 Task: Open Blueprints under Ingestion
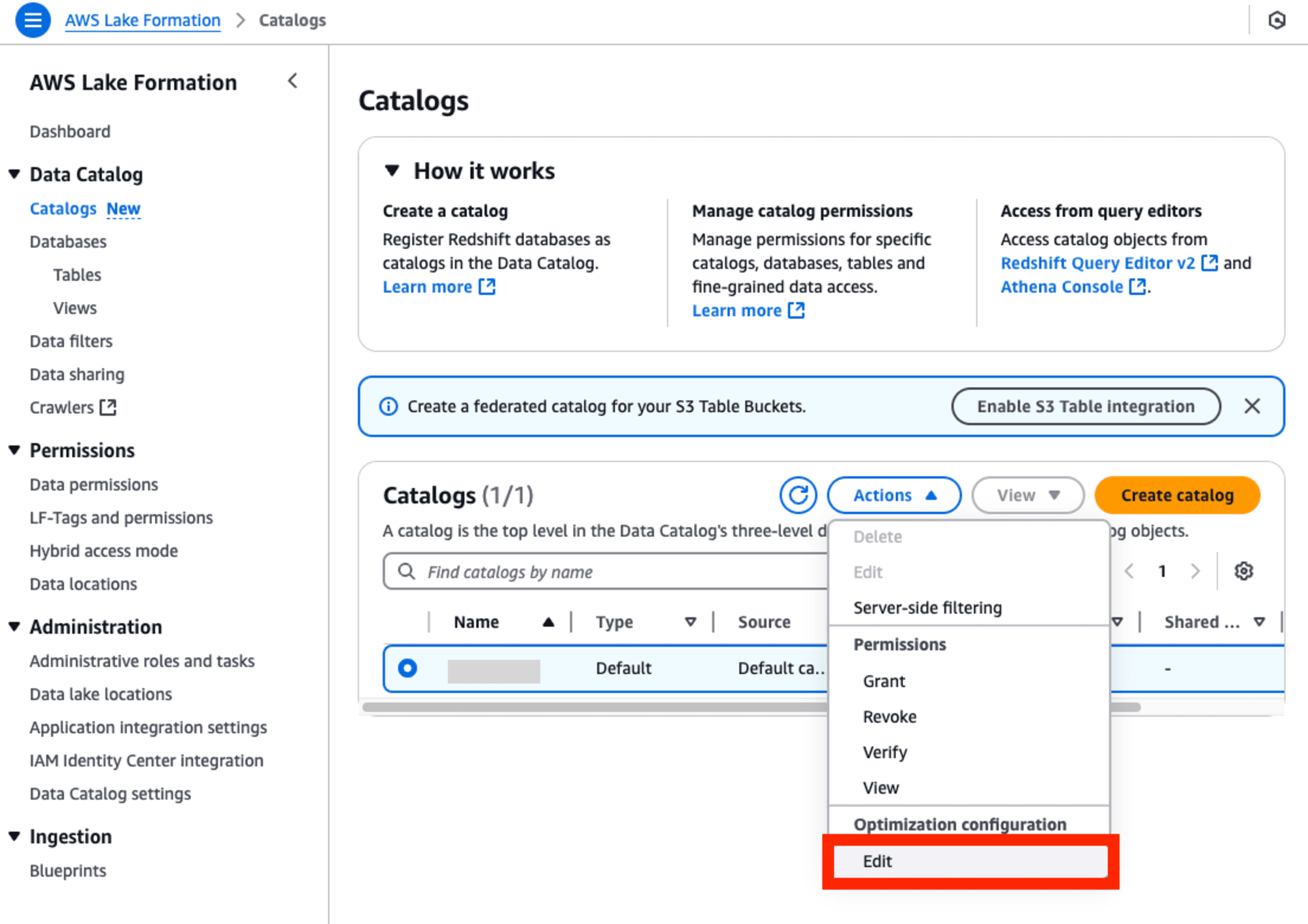pyautogui.click(x=67, y=870)
